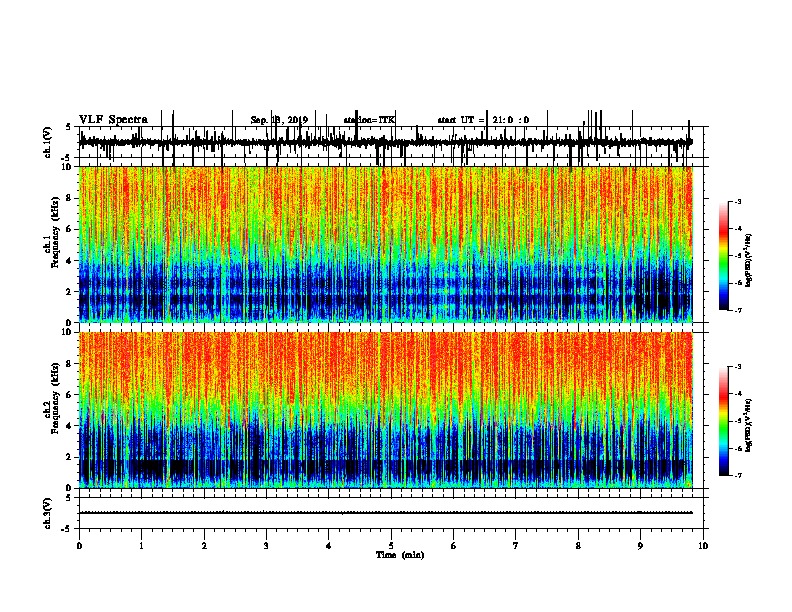The image size is (792, 612).
Task: Click the 'start UT = 21:0 :0' text
Action: pos(483,120)
